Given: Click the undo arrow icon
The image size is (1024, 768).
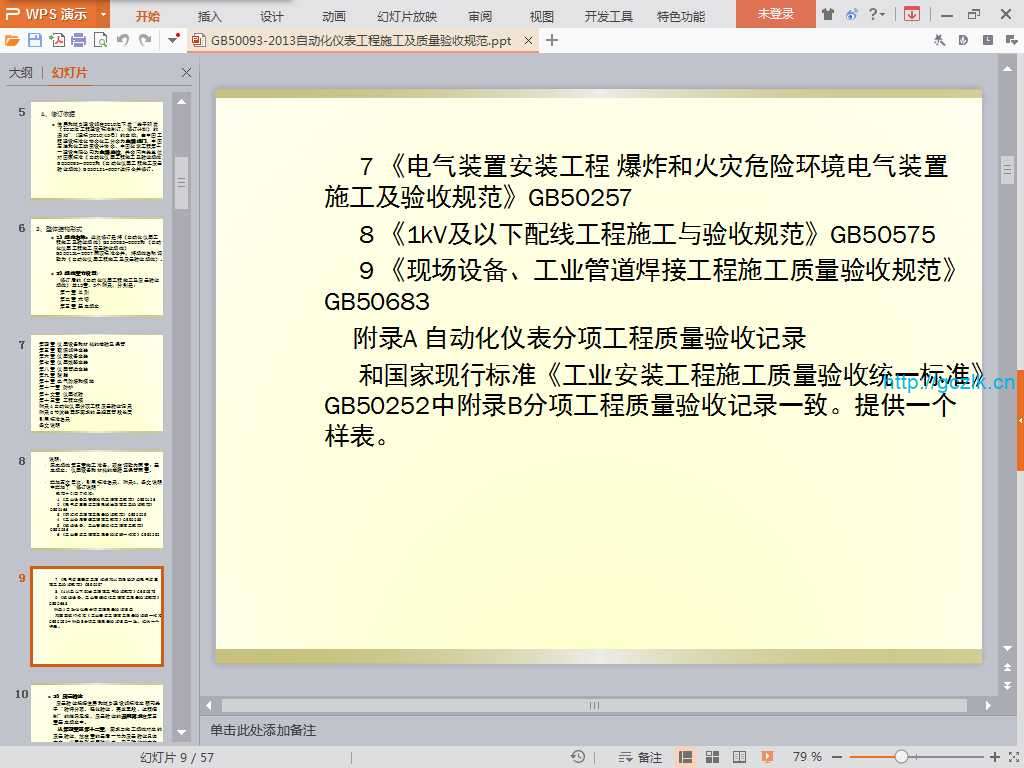Looking at the screenshot, I should tap(123, 40).
